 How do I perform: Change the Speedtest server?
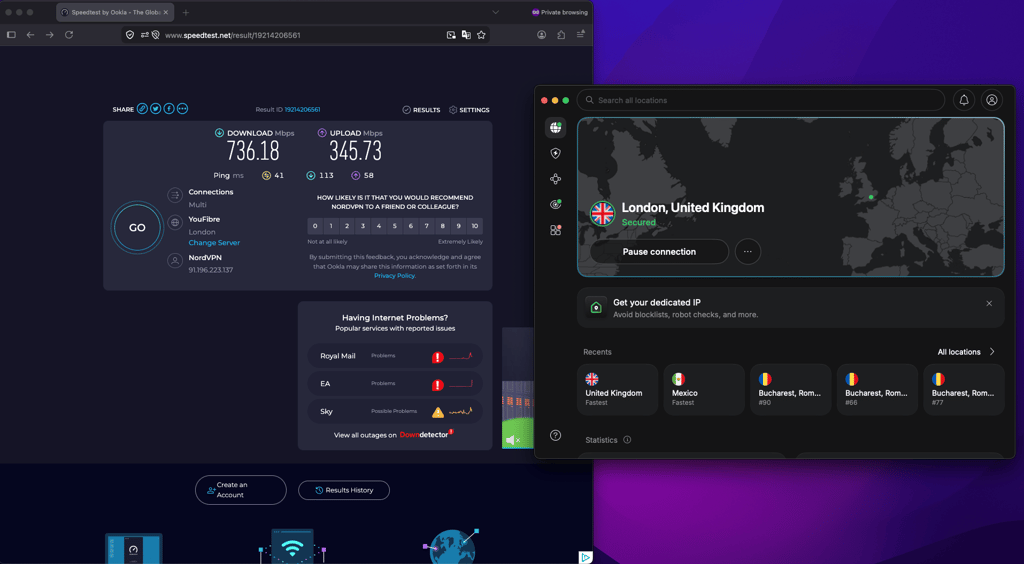pyautogui.click(x=214, y=243)
